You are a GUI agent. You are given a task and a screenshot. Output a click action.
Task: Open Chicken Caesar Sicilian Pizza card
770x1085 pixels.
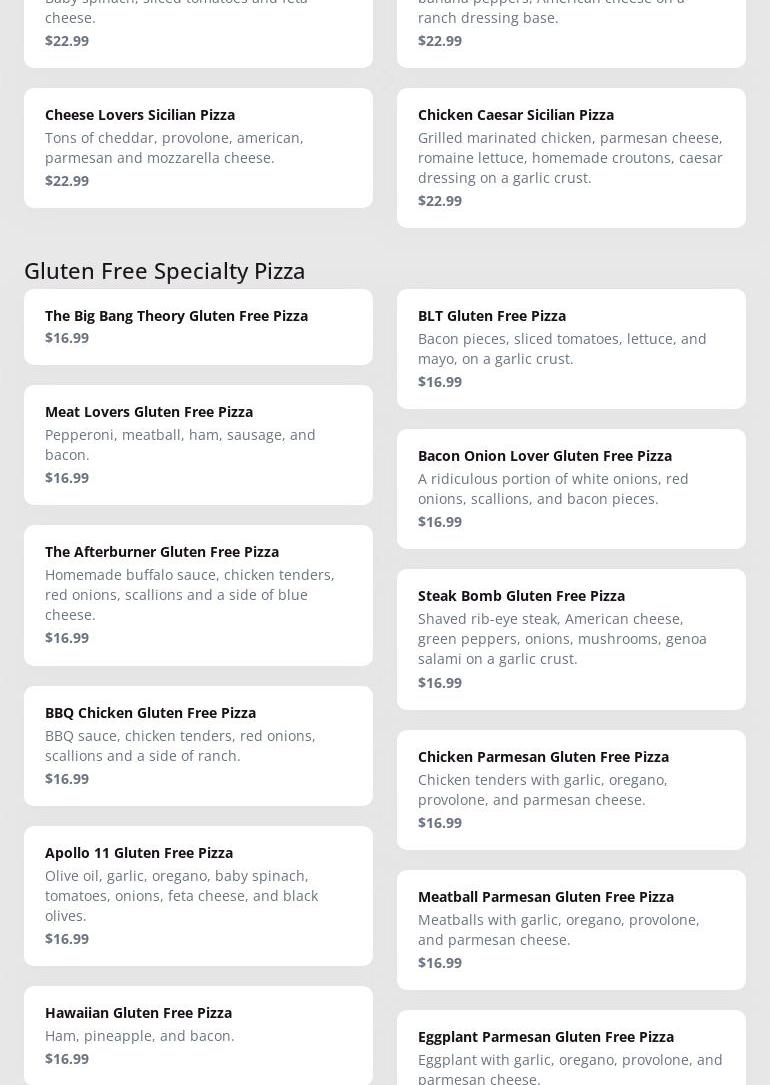tap(515, 115)
